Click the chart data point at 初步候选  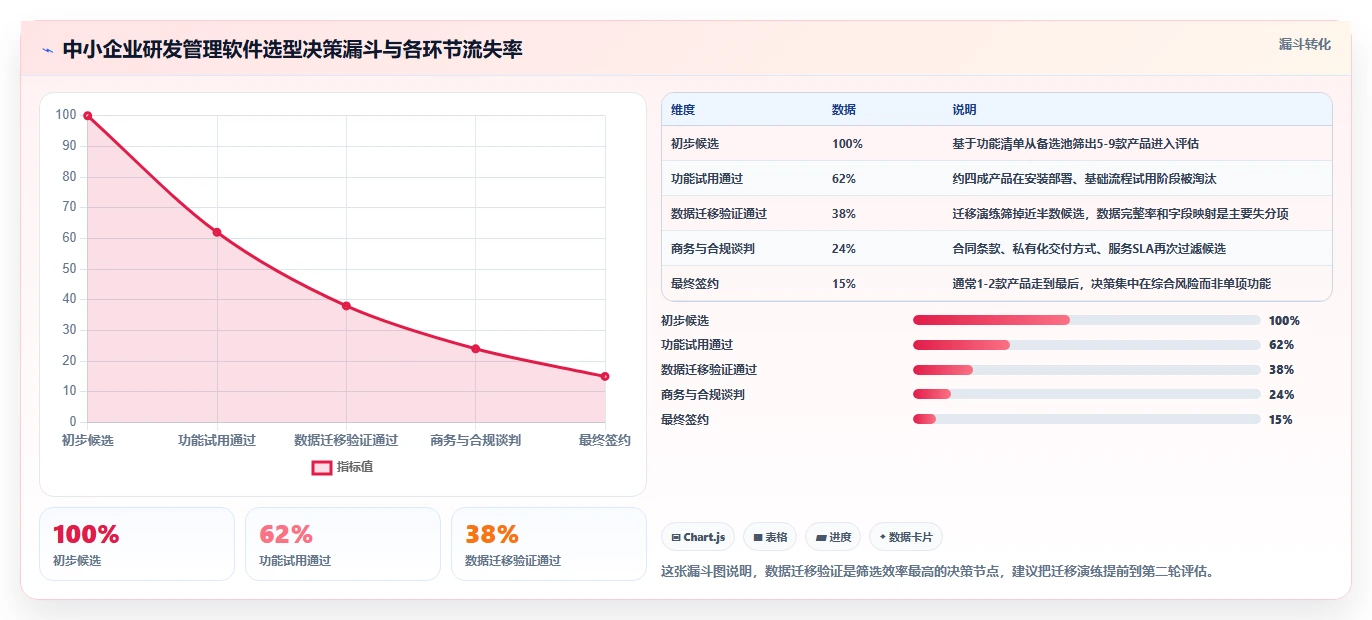[88, 116]
